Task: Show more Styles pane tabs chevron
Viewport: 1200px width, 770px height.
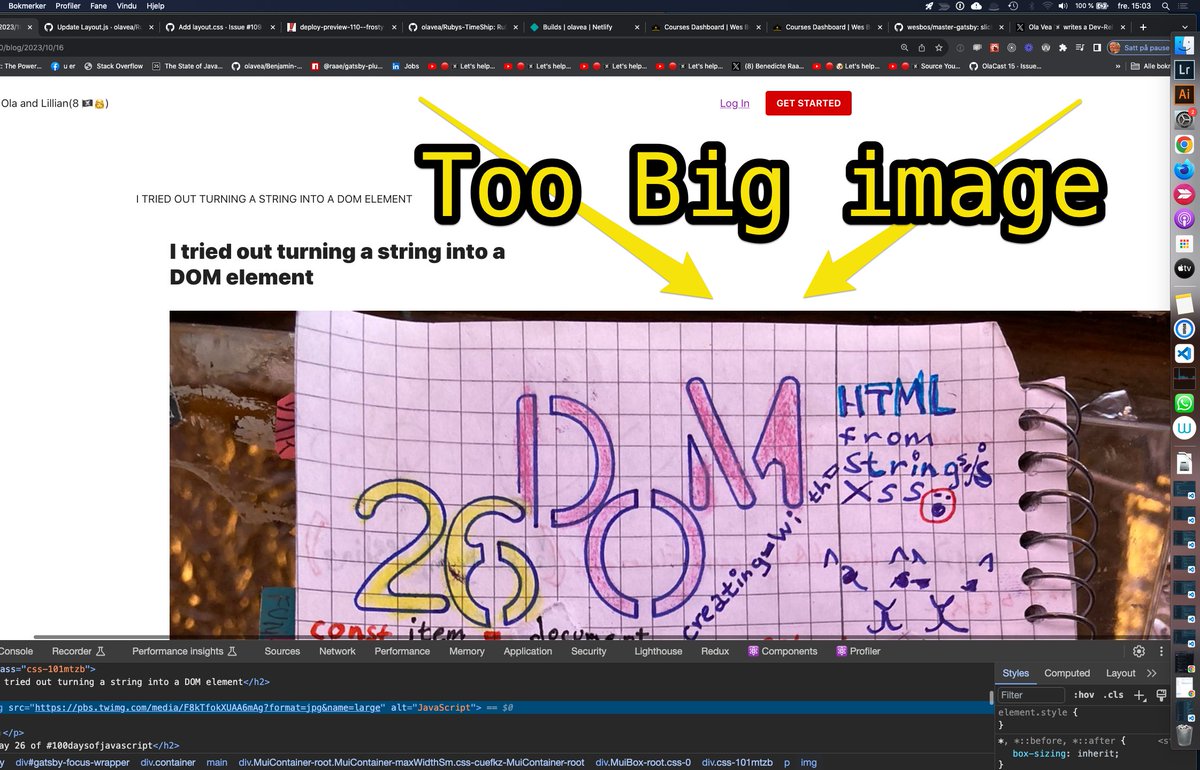Action: pyautogui.click(x=1152, y=673)
